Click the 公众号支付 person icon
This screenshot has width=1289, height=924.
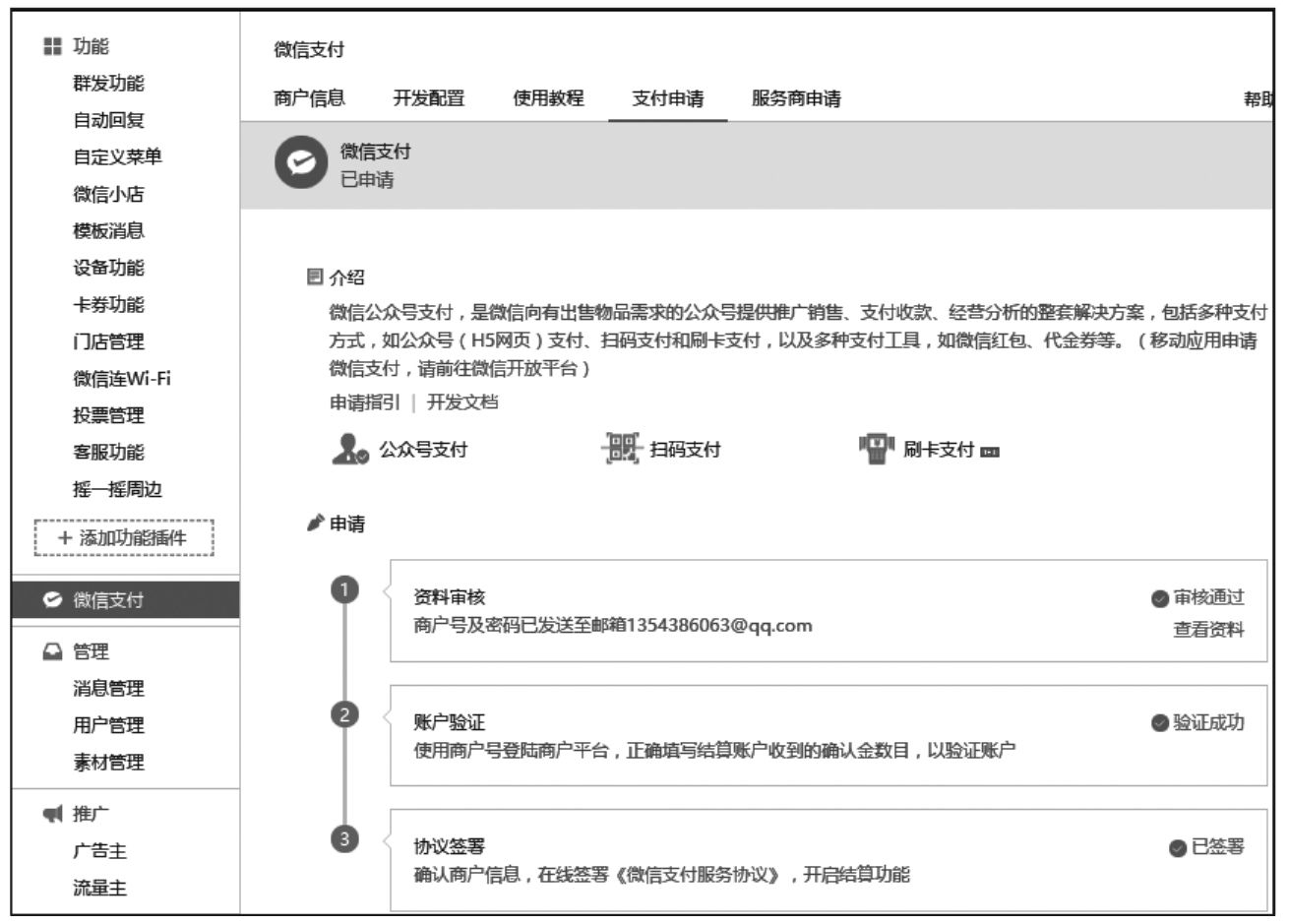(349, 450)
